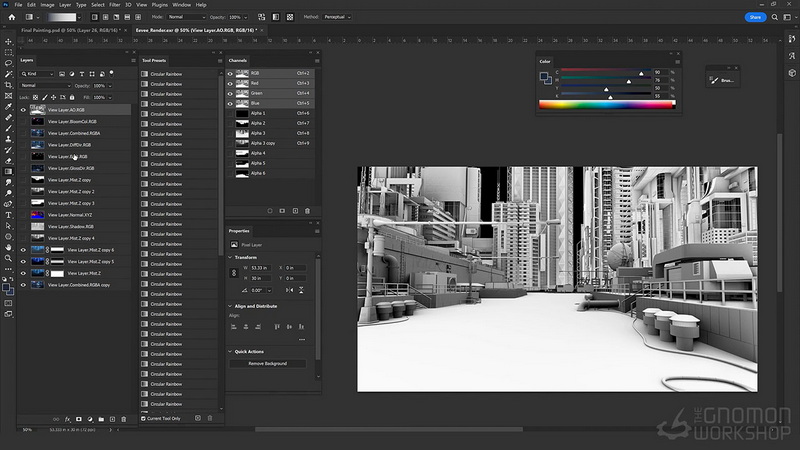Select the Magic Wand tool
800x450 pixels.
pyautogui.click(x=8, y=74)
